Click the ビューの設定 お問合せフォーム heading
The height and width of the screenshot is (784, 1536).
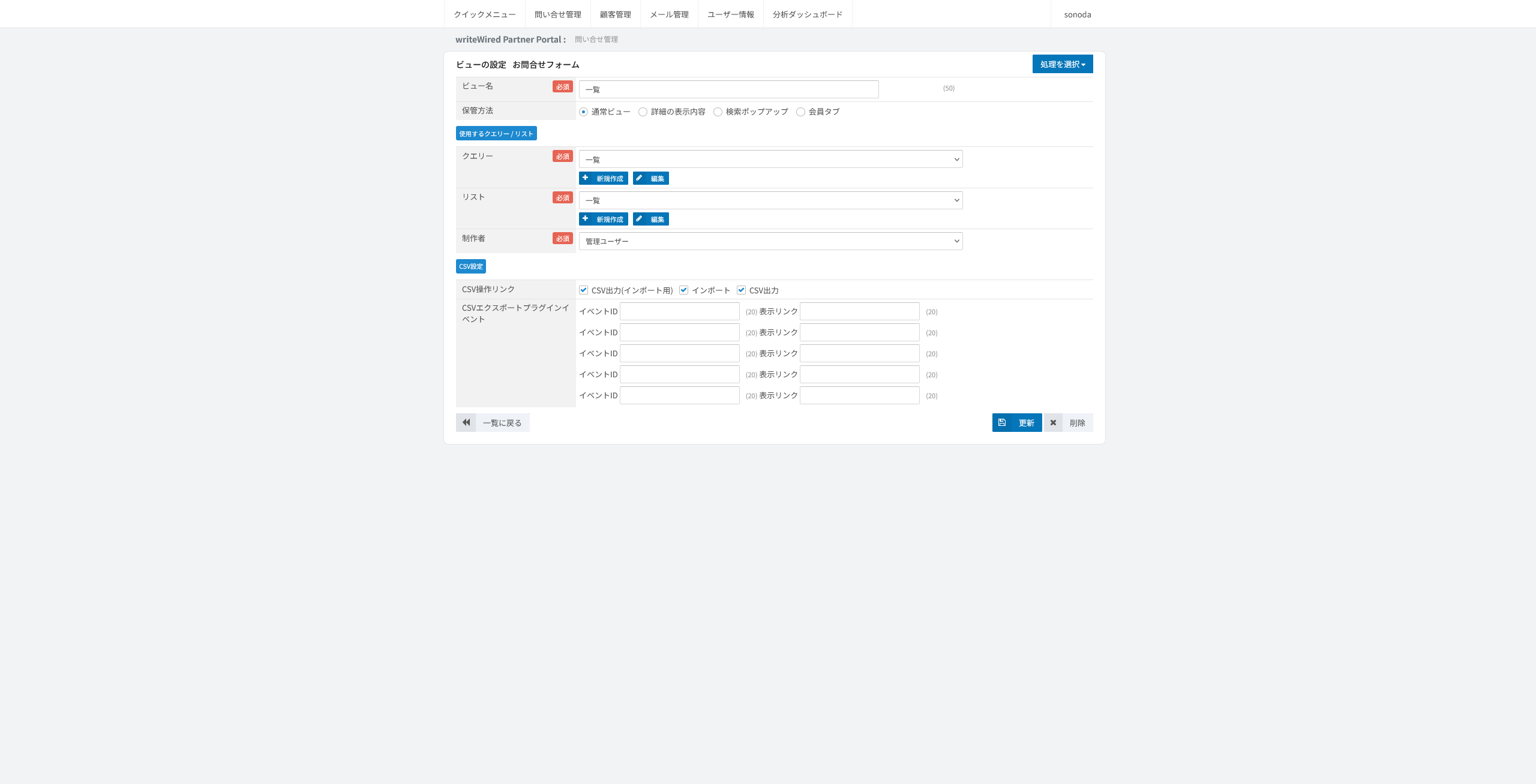click(517, 65)
